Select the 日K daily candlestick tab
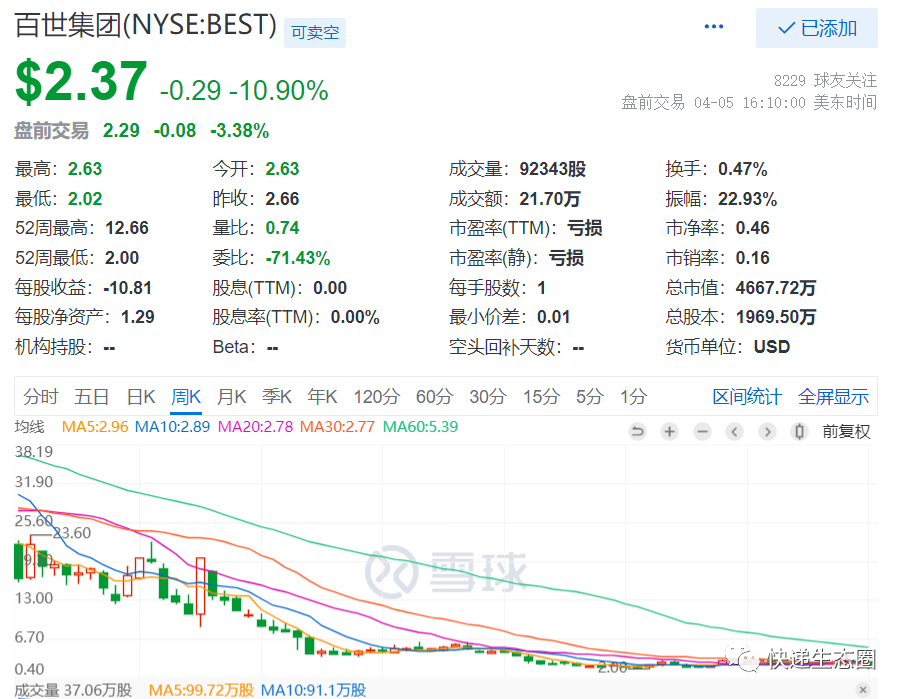Screen dimensions: 906x699 [141, 397]
